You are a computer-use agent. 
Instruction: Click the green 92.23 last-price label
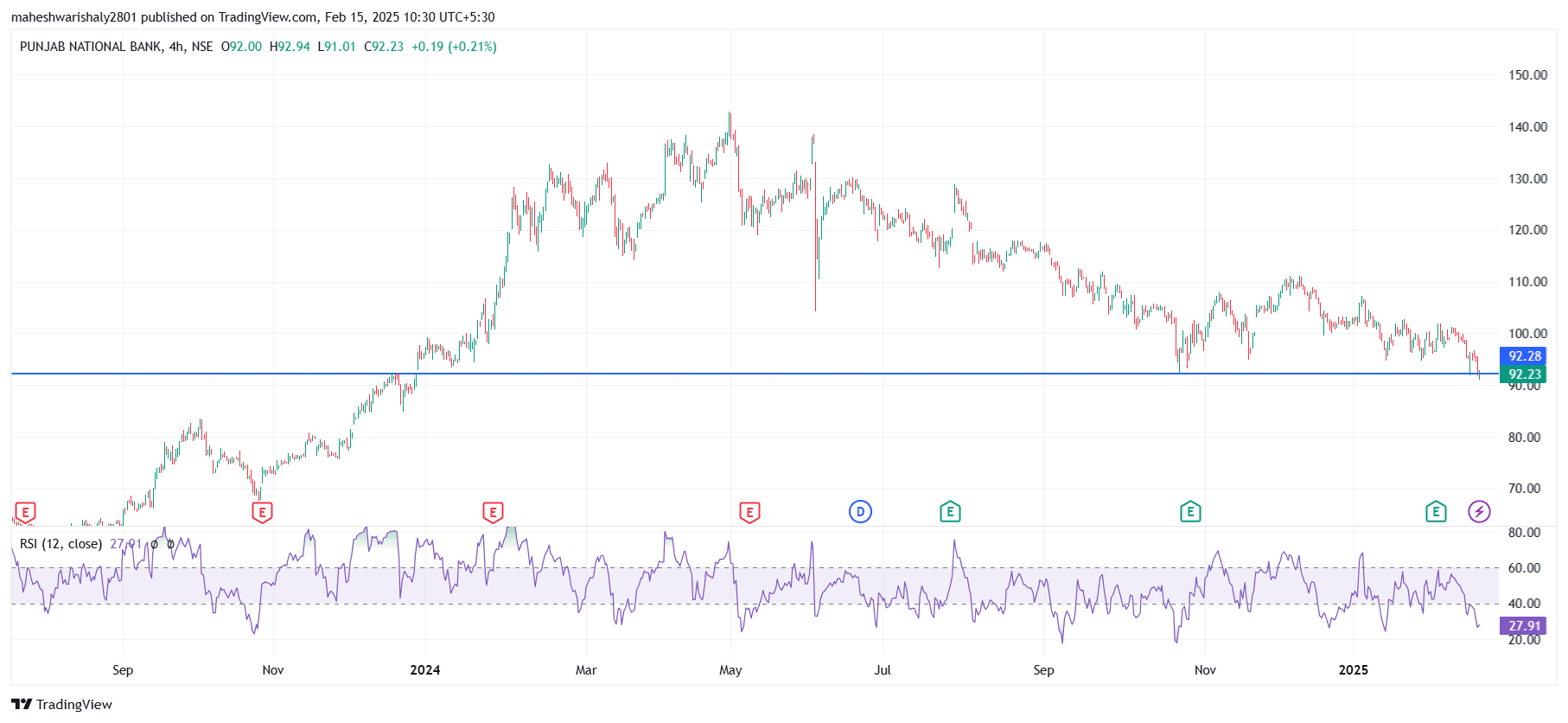pyautogui.click(x=1523, y=374)
